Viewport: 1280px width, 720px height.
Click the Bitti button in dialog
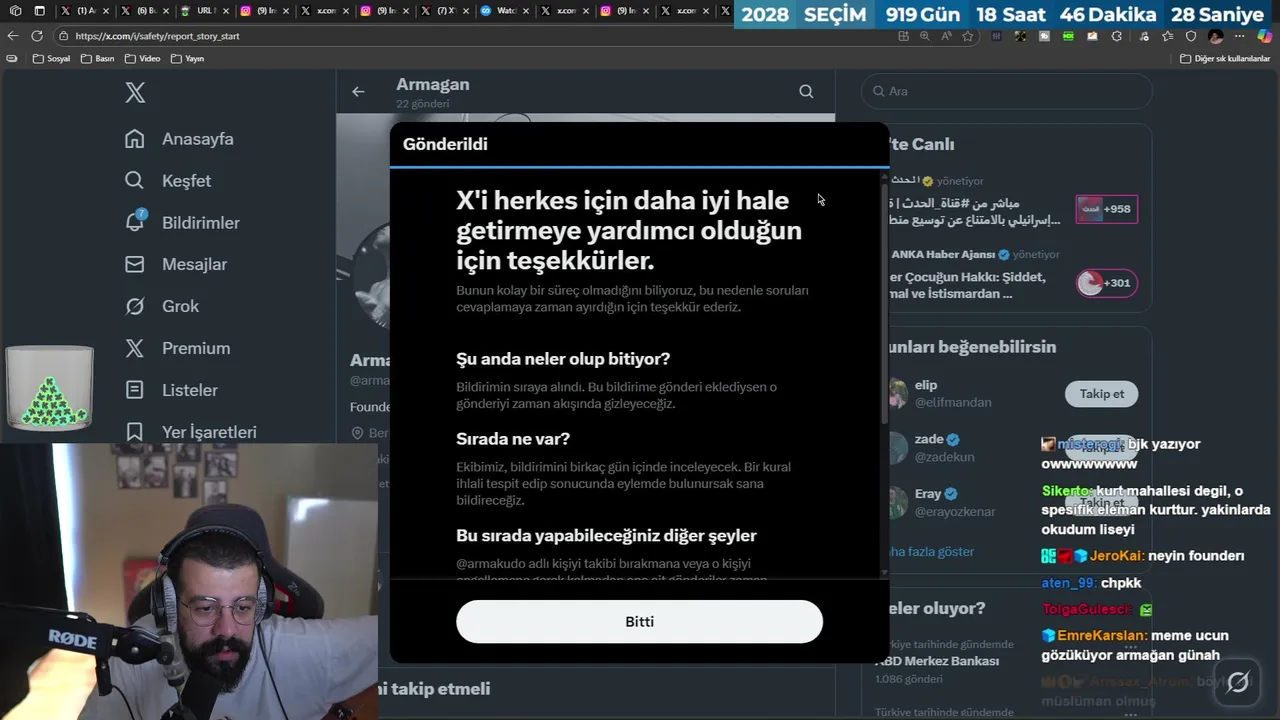[639, 621]
